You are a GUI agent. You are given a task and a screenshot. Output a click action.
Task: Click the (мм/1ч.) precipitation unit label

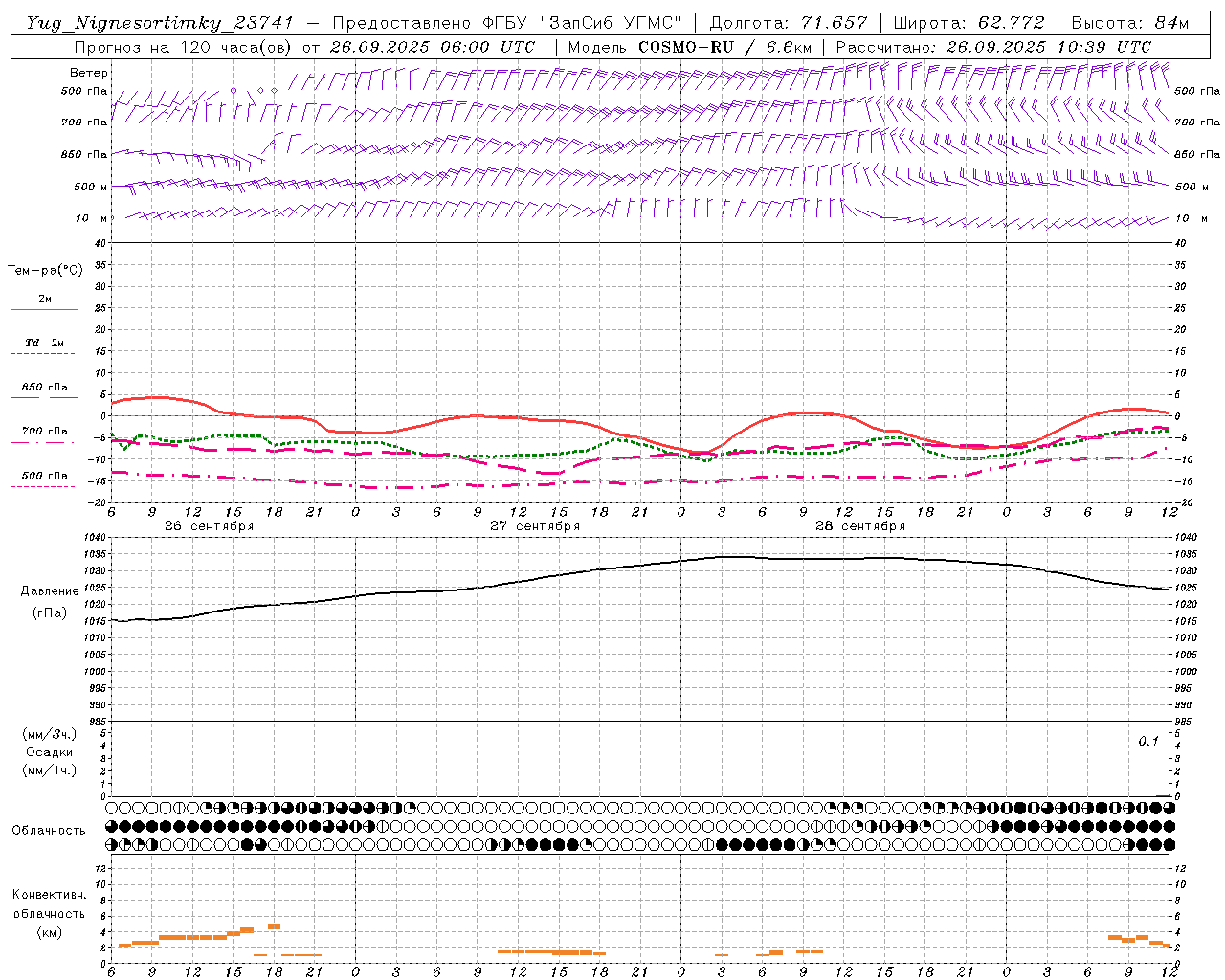(49, 770)
